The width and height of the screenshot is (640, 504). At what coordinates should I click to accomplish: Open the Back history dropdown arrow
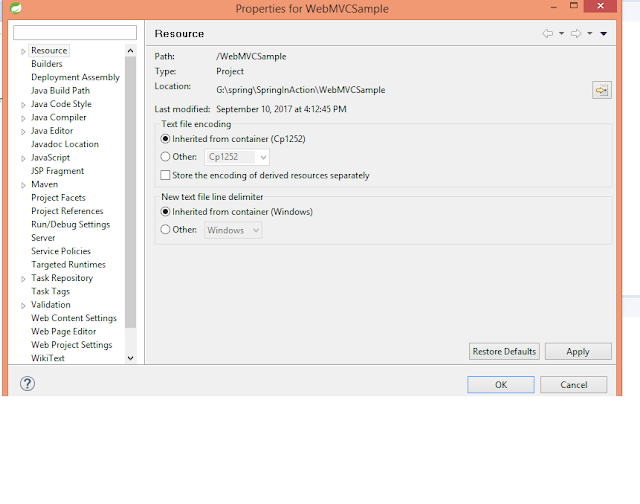562,33
